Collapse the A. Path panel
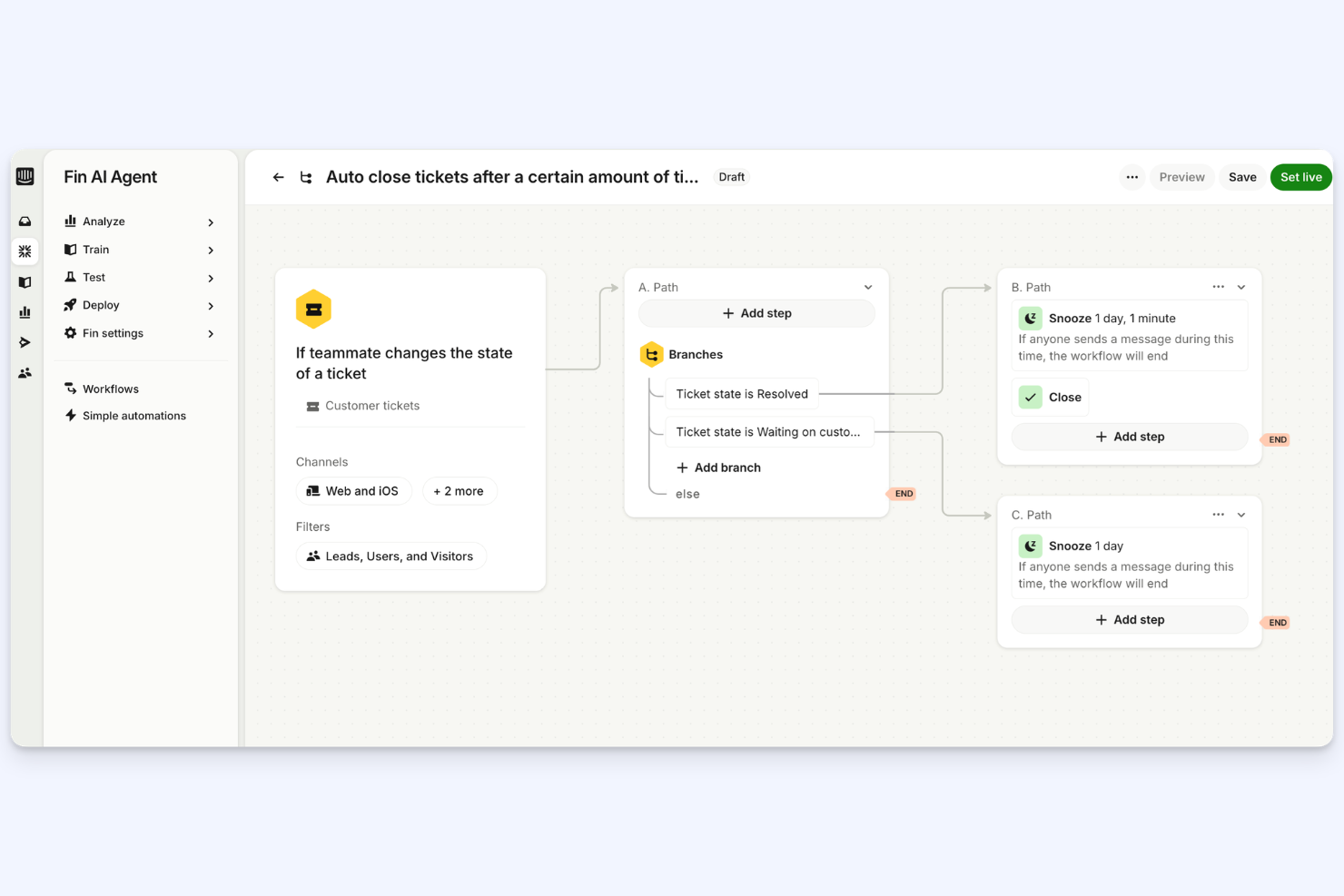 coord(868,286)
